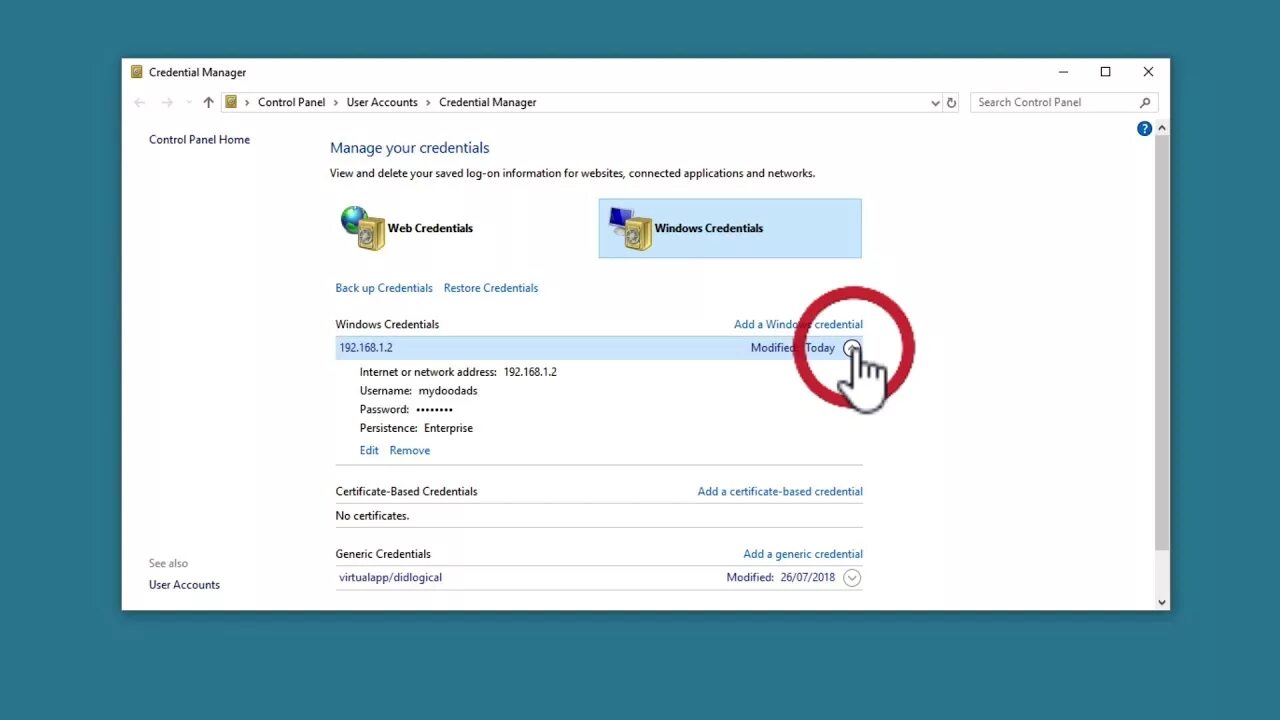Click the vertical scrollbar thumb
The height and width of the screenshot is (720, 1280).
click(x=1161, y=342)
